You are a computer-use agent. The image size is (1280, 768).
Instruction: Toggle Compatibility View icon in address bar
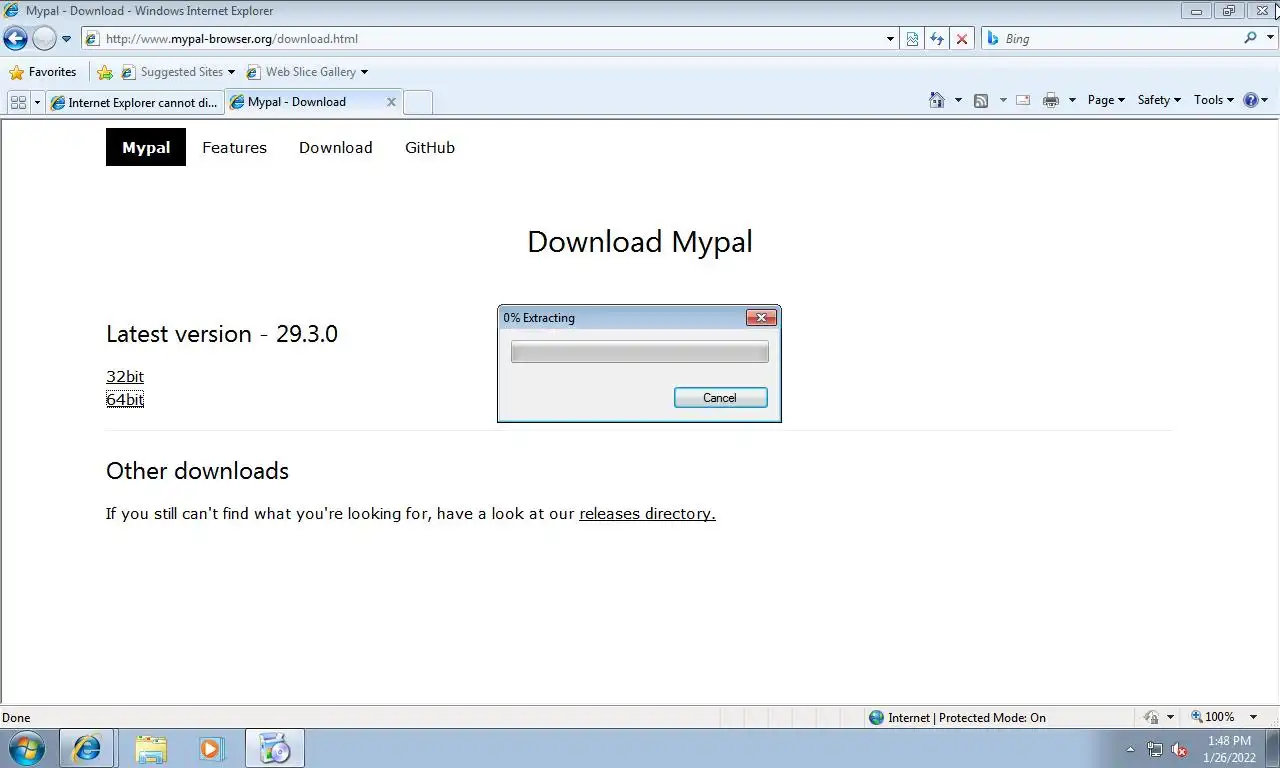[x=913, y=39]
